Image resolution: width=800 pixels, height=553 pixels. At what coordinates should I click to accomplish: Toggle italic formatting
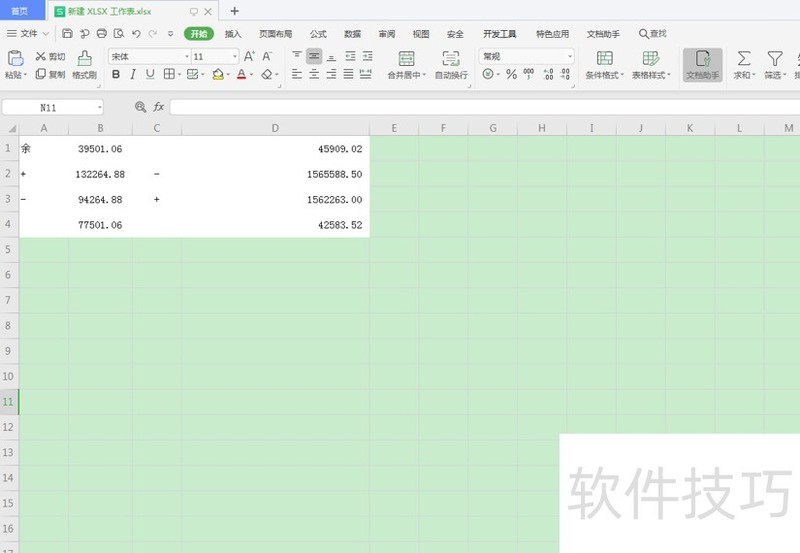click(133, 74)
